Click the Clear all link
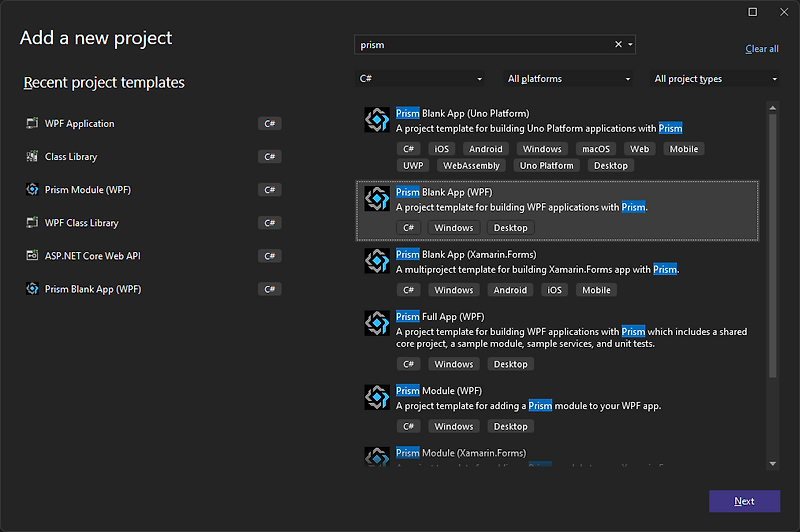Viewport: 800px width, 532px height. (x=762, y=49)
